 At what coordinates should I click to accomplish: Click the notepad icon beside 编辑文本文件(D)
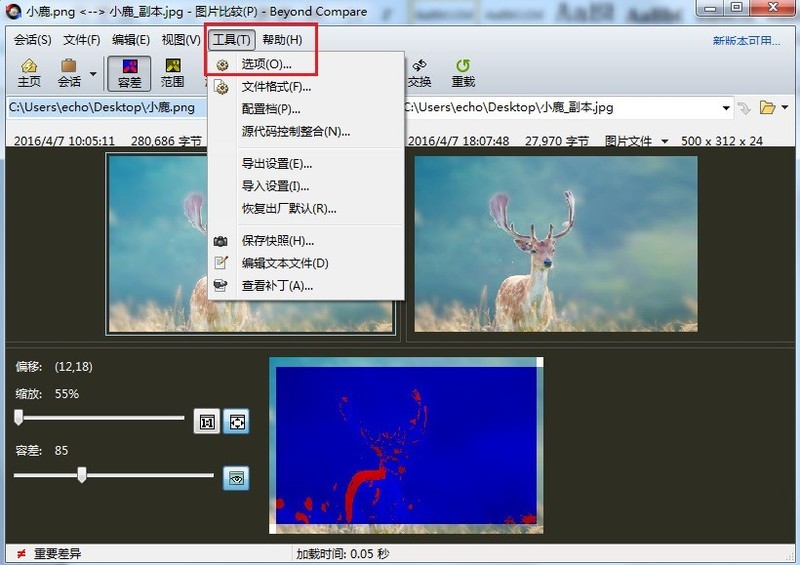coord(221,263)
